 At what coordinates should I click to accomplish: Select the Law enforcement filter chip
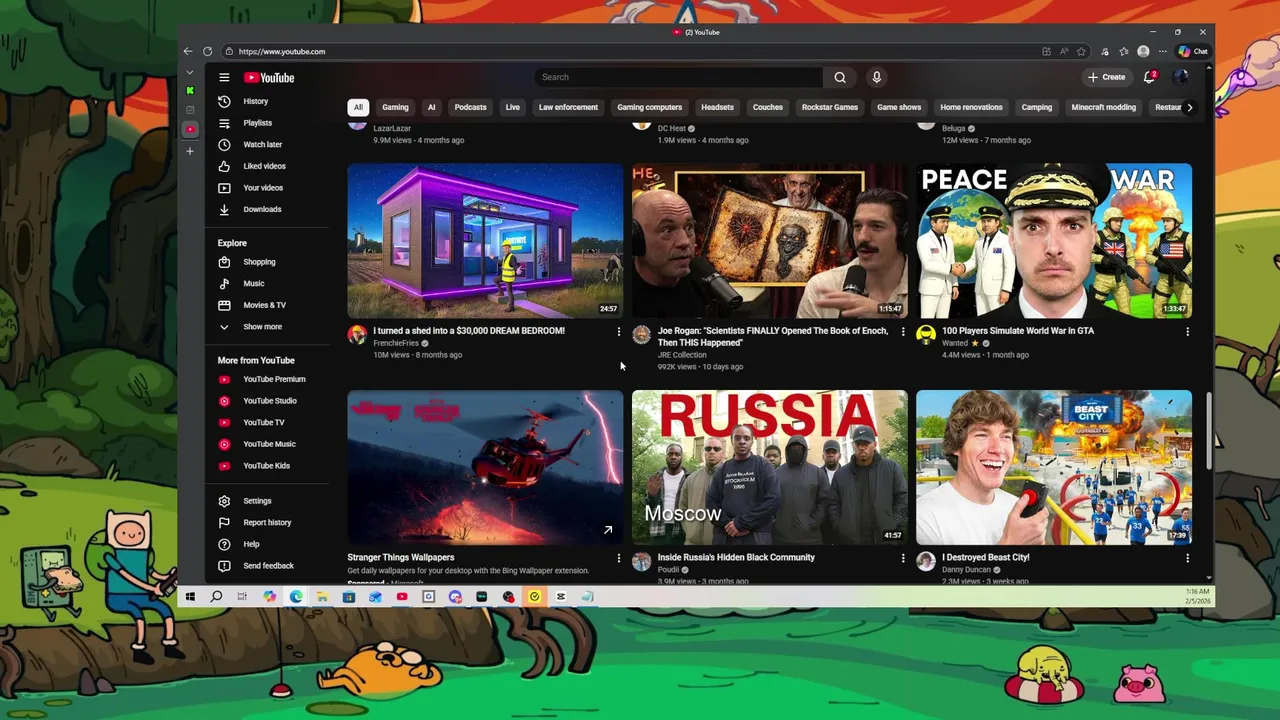pyautogui.click(x=568, y=107)
